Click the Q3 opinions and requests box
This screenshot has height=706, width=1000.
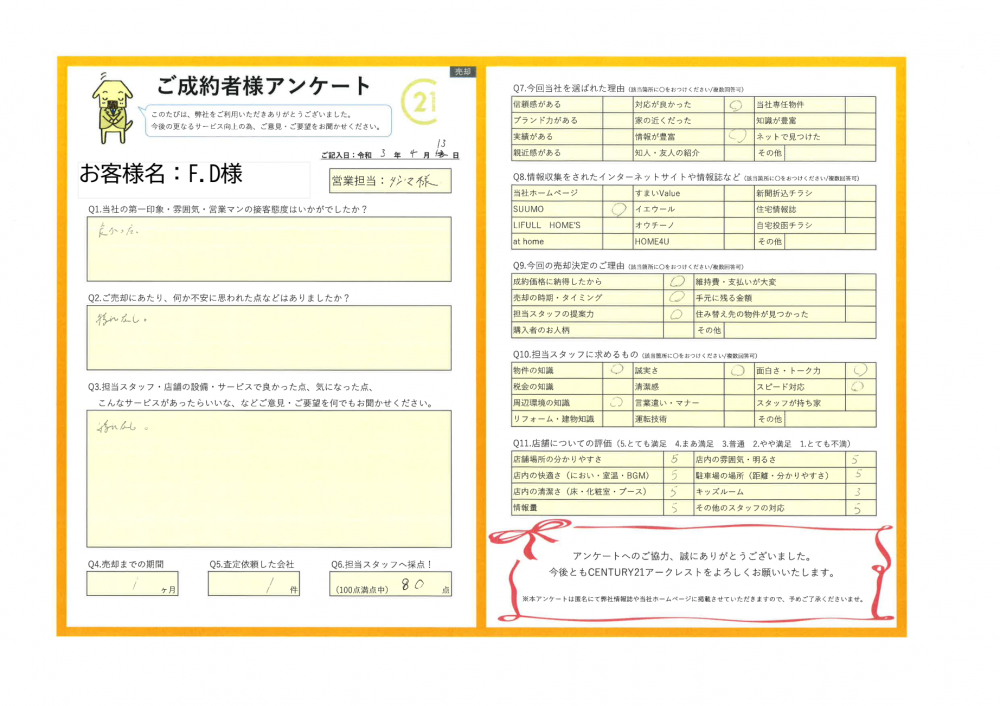click(x=268, y=478)
